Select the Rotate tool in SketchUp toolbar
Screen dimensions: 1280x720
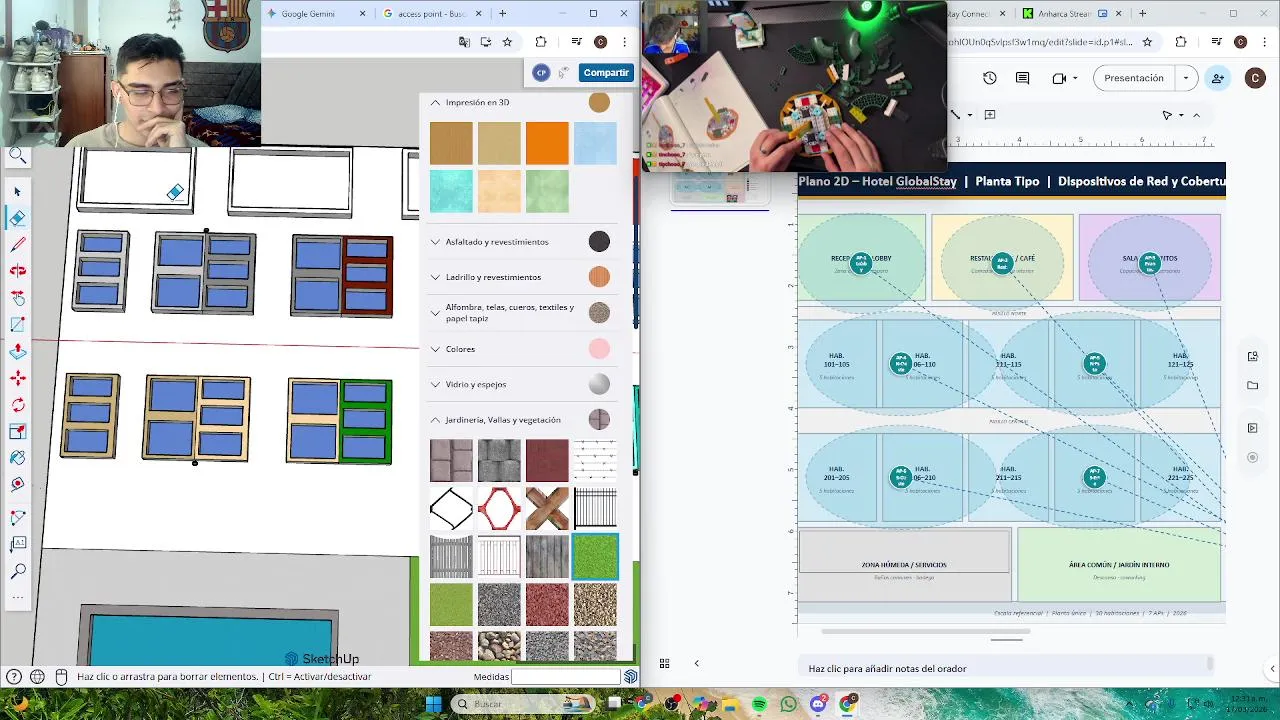tap(17, 405)
